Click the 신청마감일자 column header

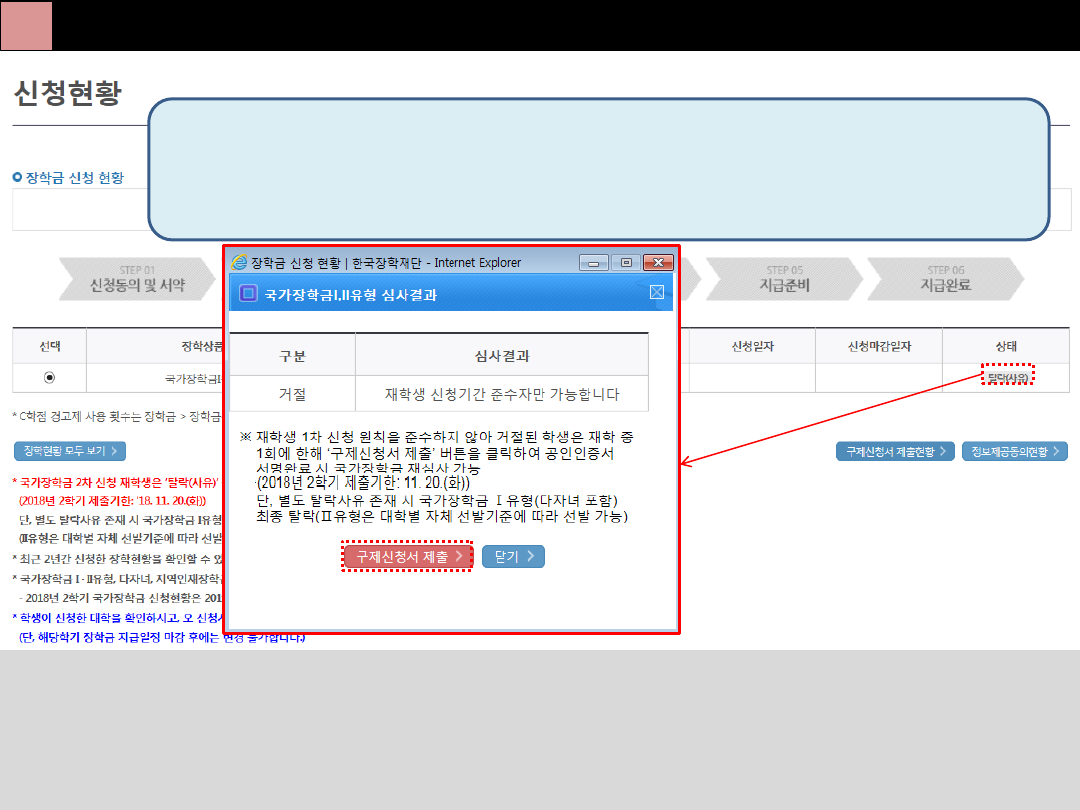coord(879,346)
